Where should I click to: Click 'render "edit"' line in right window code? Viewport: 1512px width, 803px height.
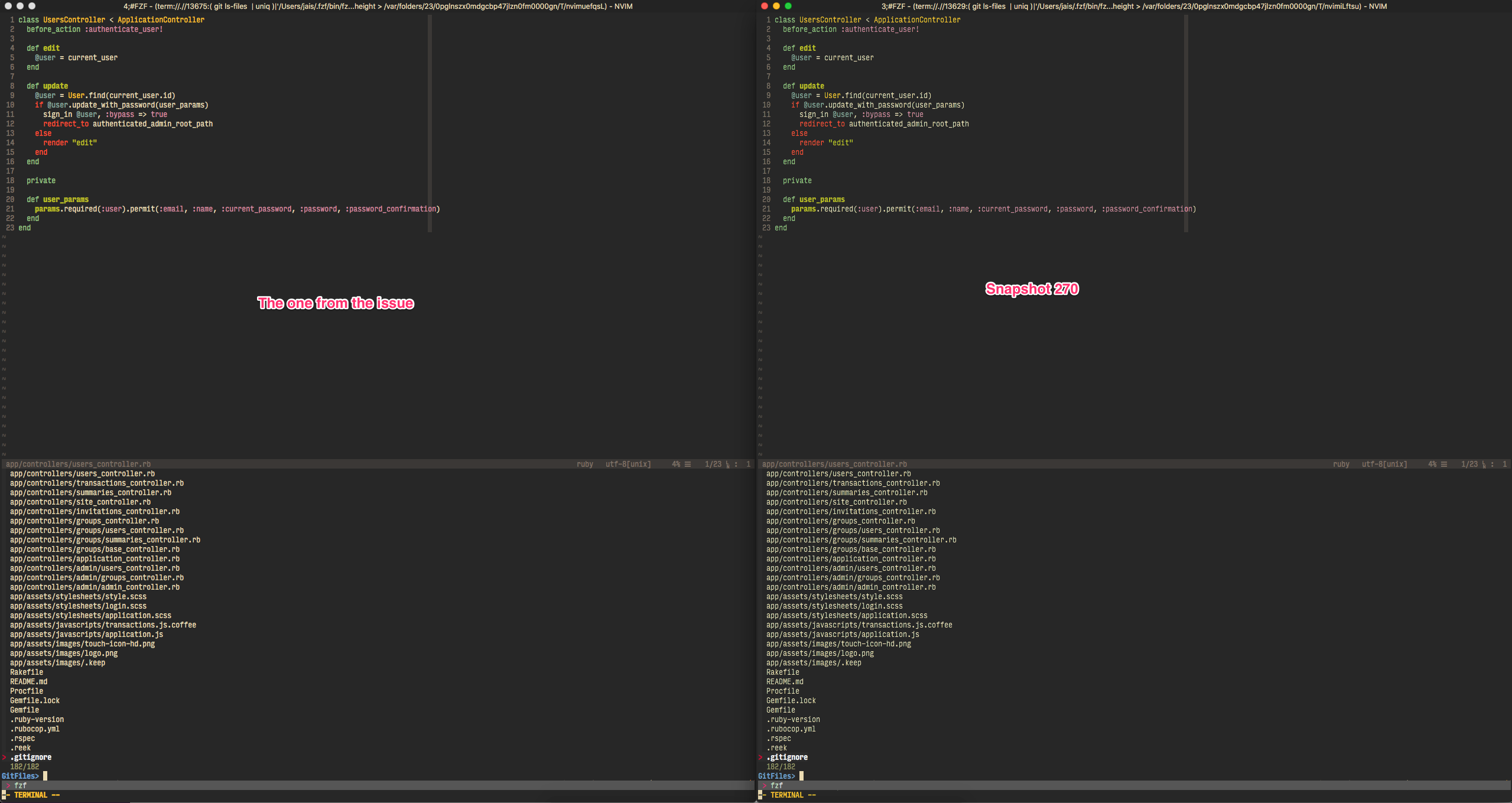[826, 142]
